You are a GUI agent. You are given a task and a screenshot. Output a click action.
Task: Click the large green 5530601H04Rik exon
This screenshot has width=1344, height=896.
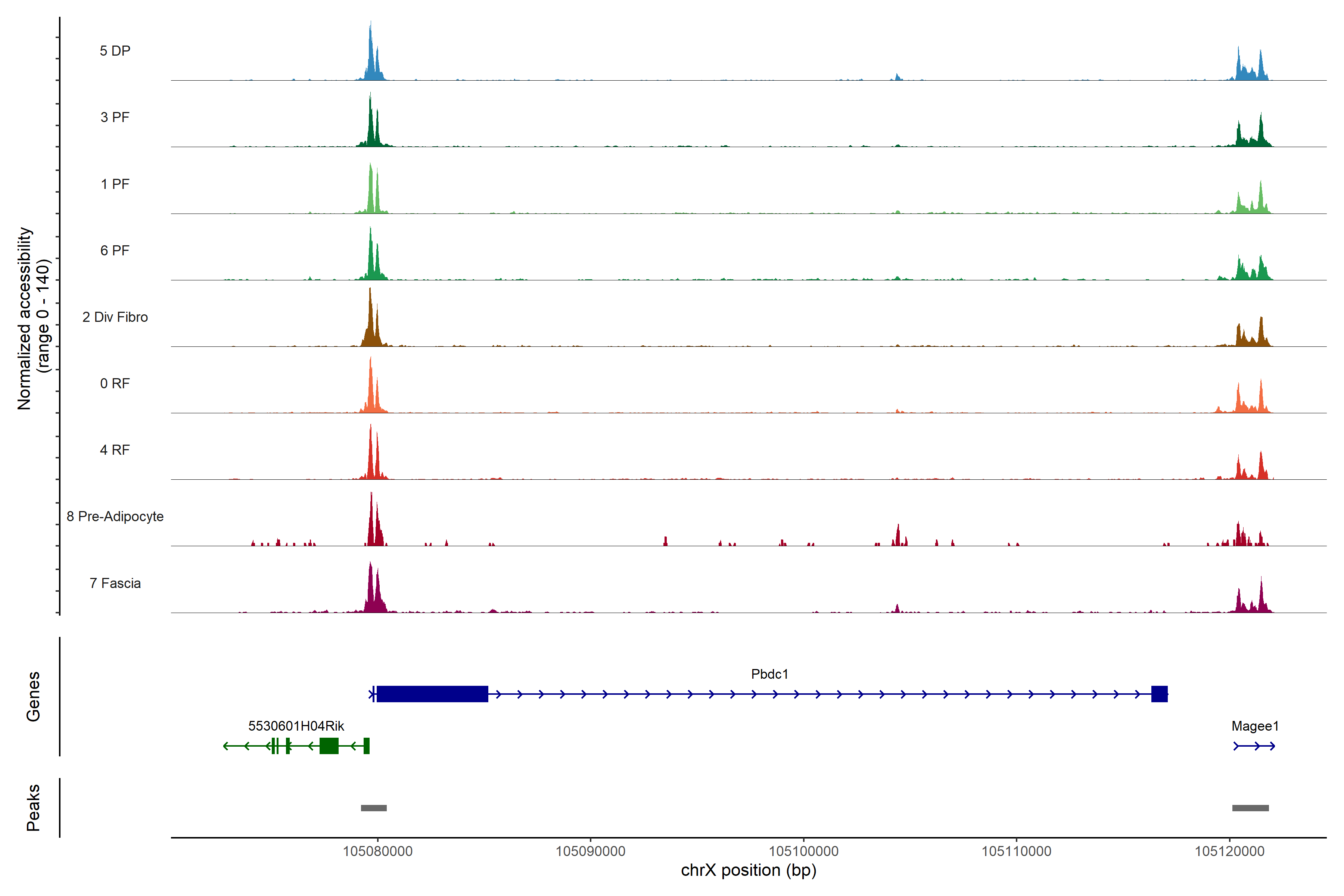(x=329, y=746)
